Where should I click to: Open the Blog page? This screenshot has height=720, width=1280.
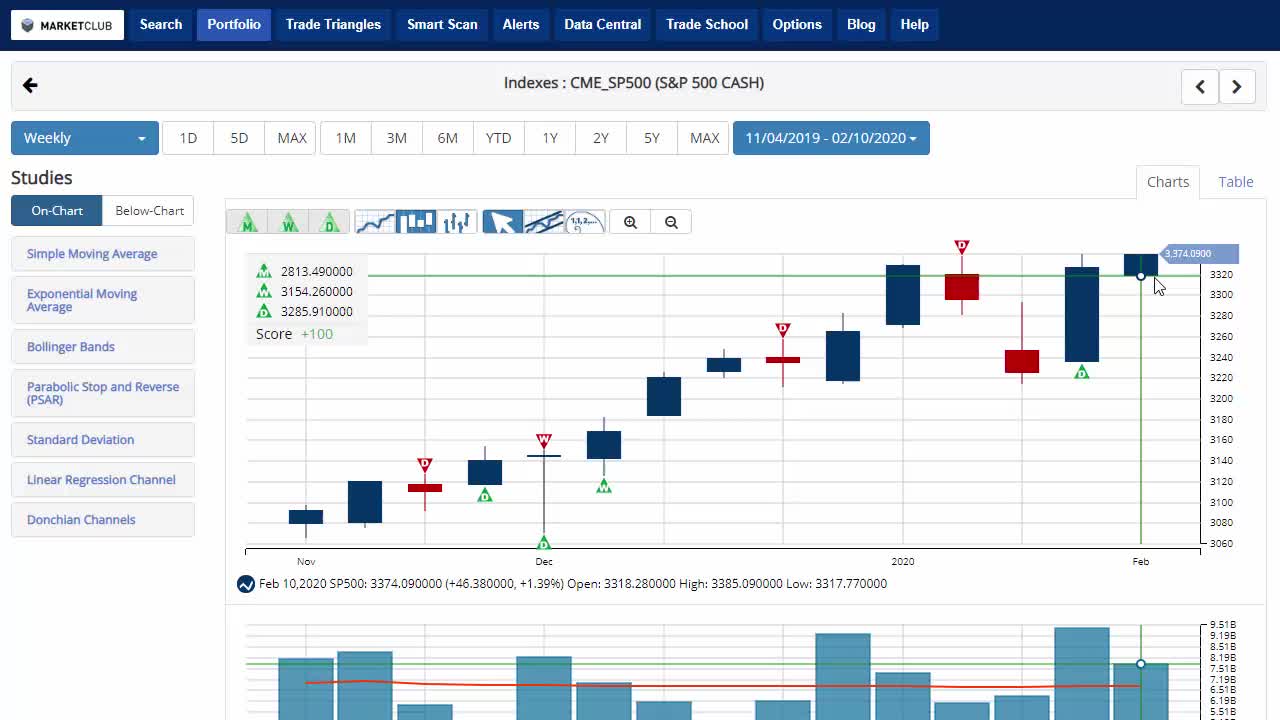[861, 24]
